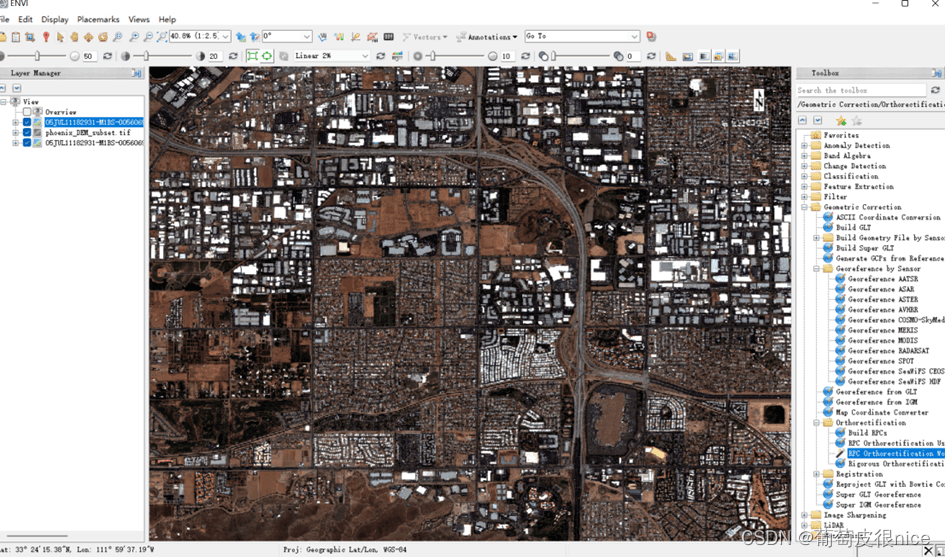
Task: Enable stretch on full extent circle icon
Action: coord(267,56)
